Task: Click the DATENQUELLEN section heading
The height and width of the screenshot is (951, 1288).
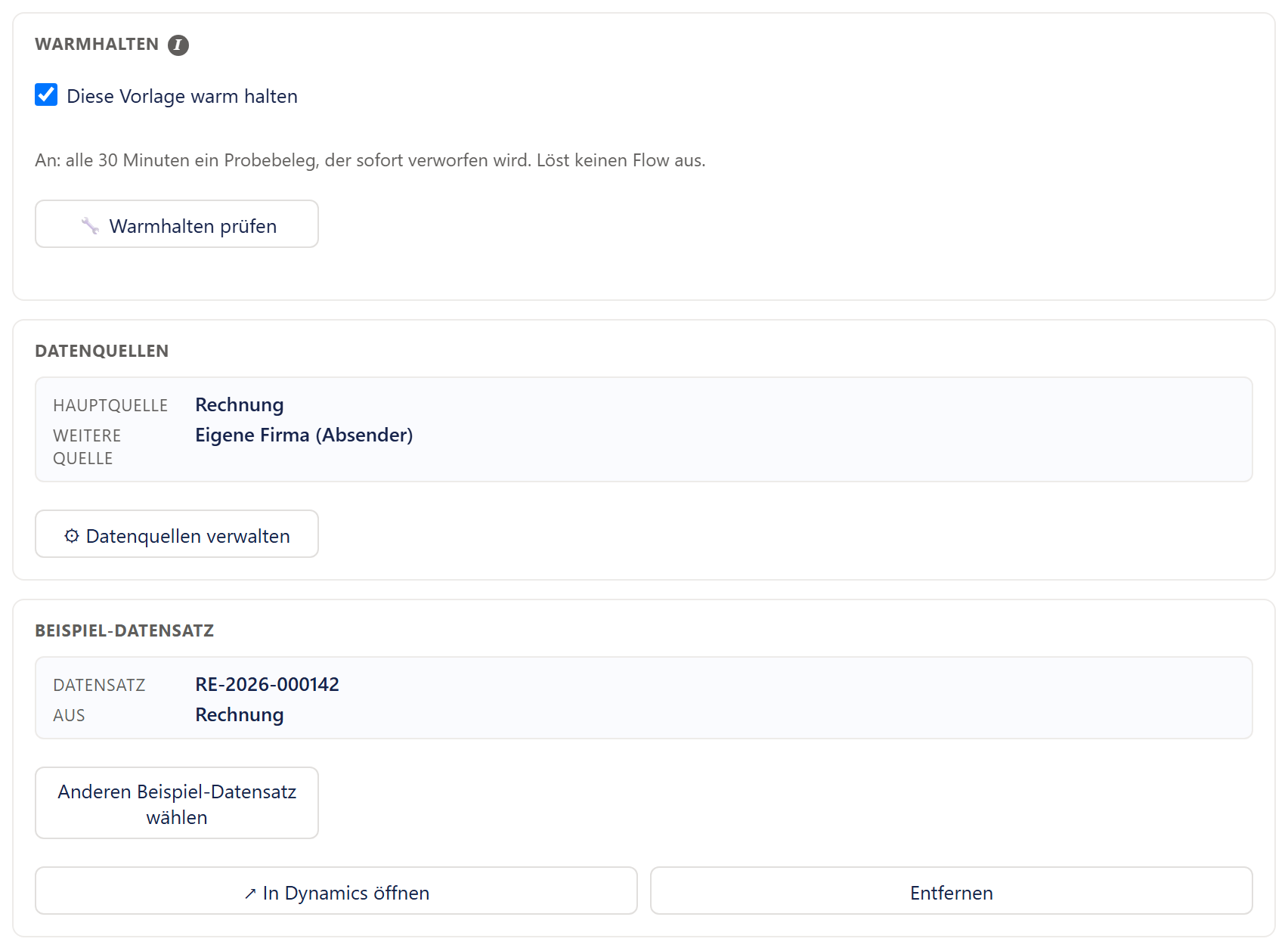Action: pyautogui.click(x=102, y=351)
